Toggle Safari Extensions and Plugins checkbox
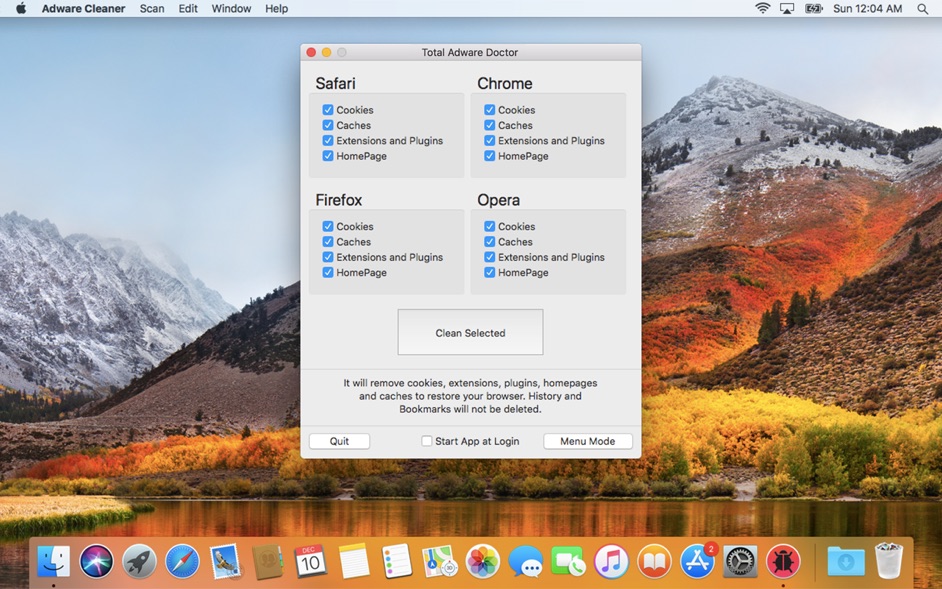942x589 pixels. 327,140
